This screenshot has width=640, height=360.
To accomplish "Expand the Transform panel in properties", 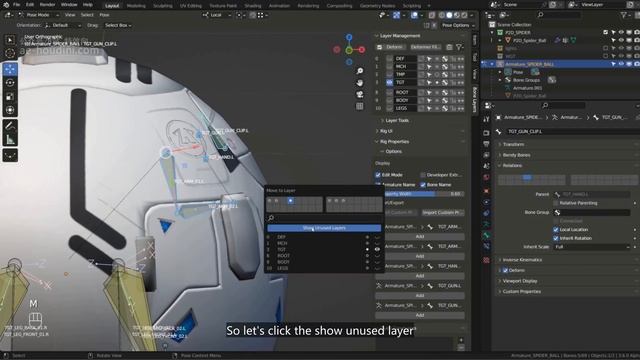I will (513, 144).
